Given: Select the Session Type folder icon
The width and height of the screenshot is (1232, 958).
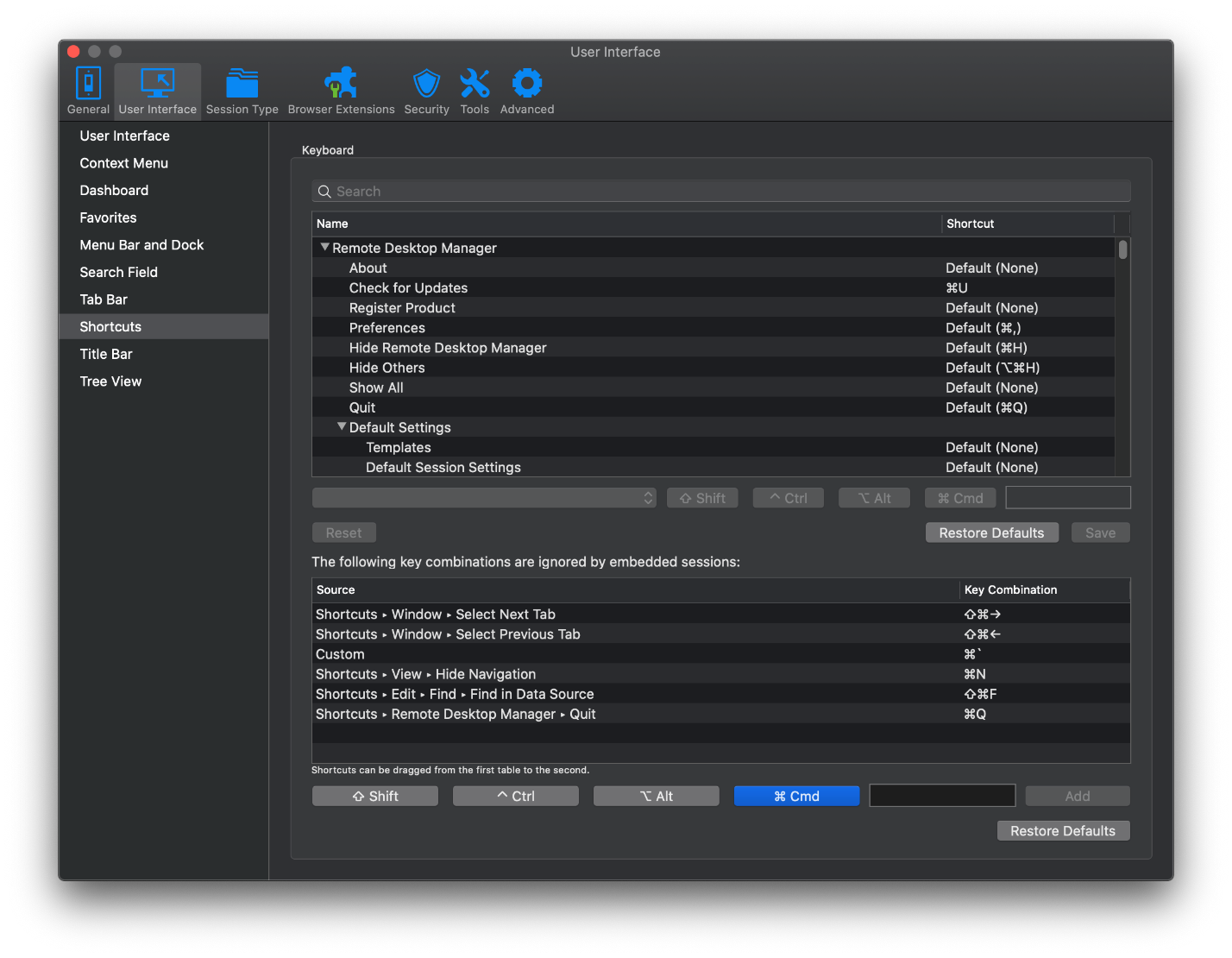Looking at the screenshot, I should tap(242, 85).
